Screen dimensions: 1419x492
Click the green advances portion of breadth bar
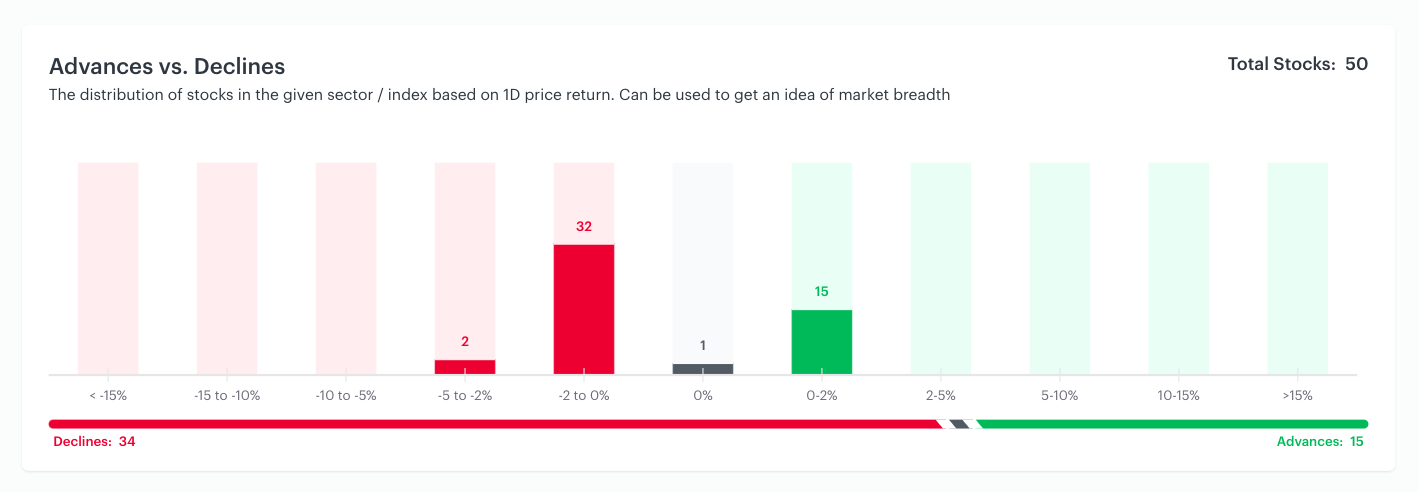1173,424
